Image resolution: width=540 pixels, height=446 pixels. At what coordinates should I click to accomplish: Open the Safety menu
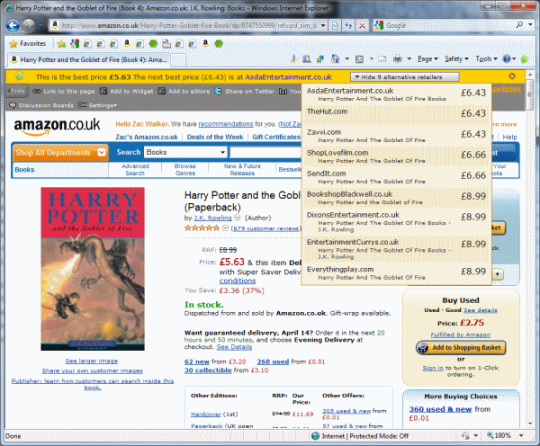[456, 59]
